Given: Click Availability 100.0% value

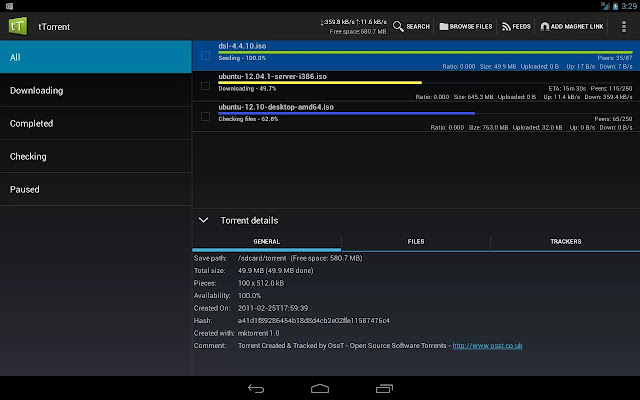Looking at the screenshot, I should tap(249, 296).
